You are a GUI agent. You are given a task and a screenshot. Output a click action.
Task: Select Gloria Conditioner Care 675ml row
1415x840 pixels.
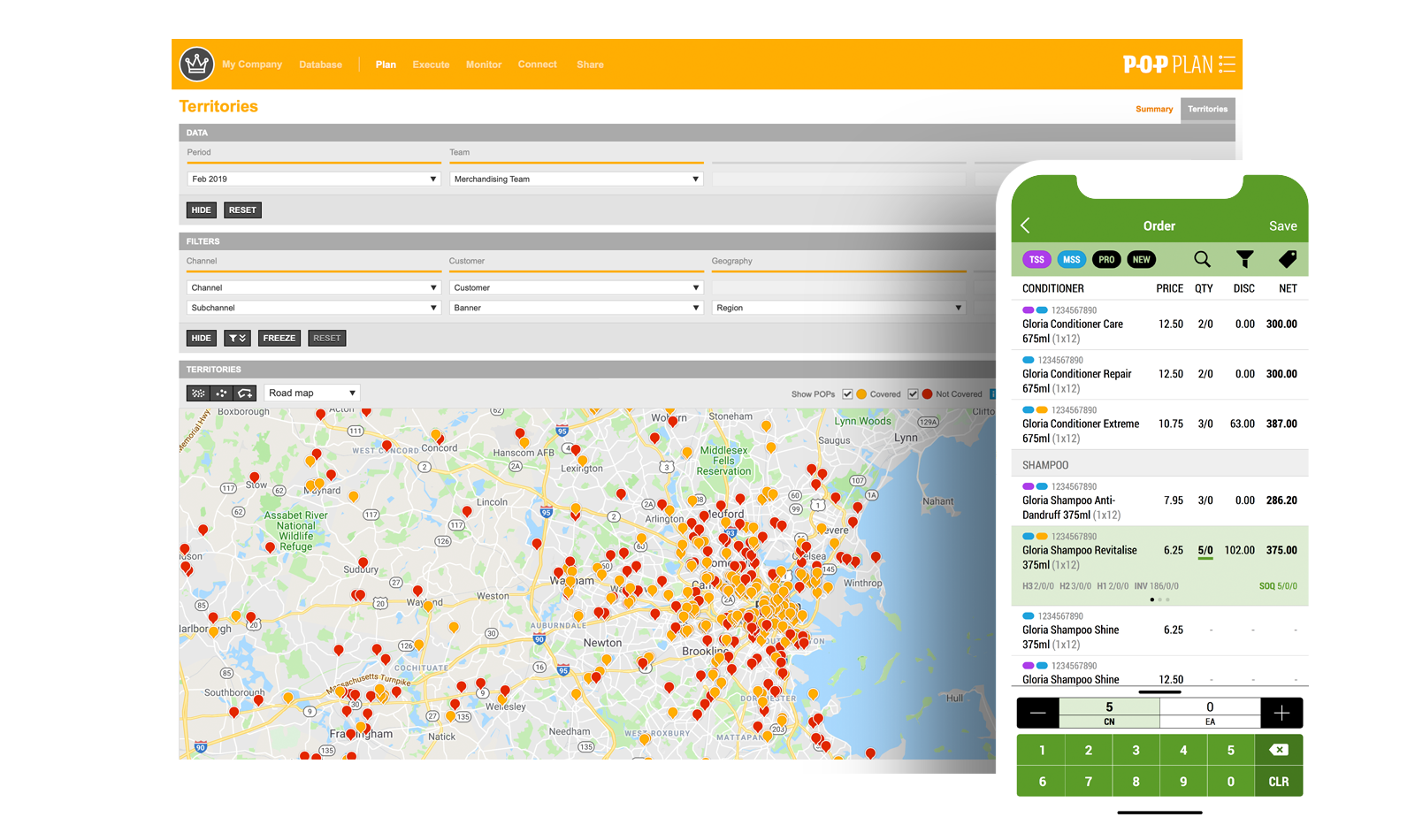tap(1159, 325)
